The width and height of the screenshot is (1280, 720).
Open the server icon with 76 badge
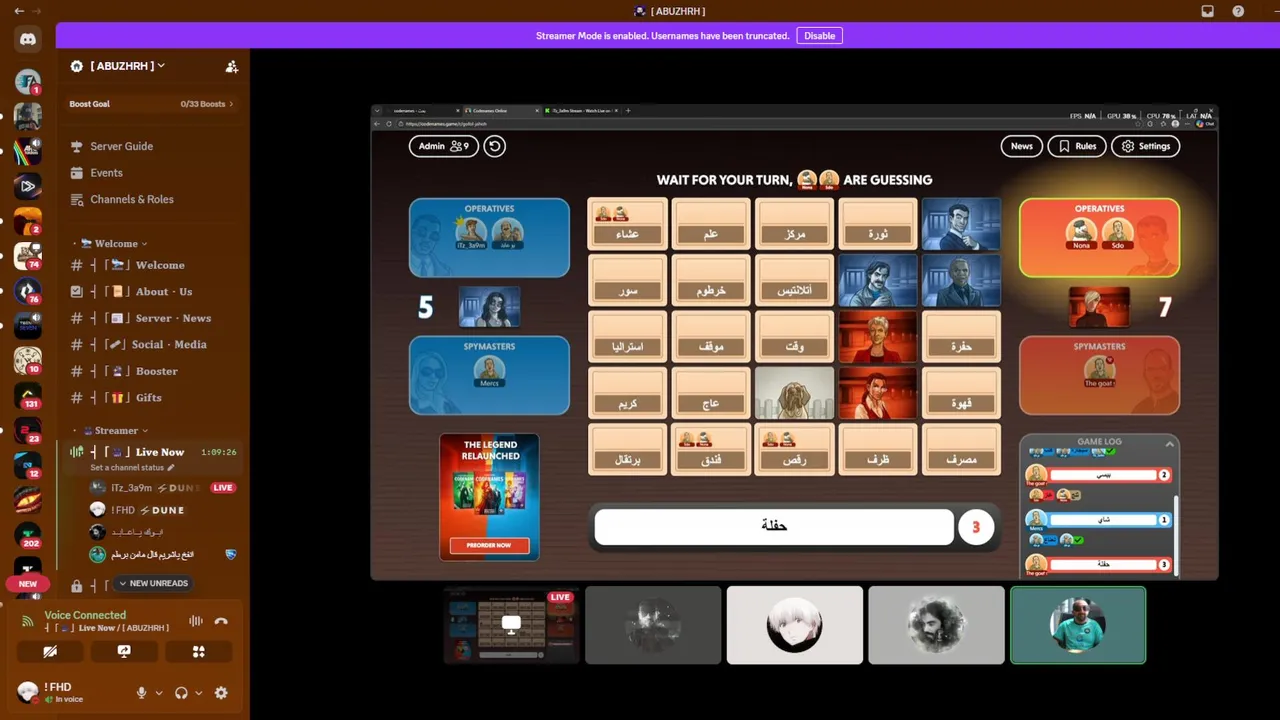[x=28, y=291]
